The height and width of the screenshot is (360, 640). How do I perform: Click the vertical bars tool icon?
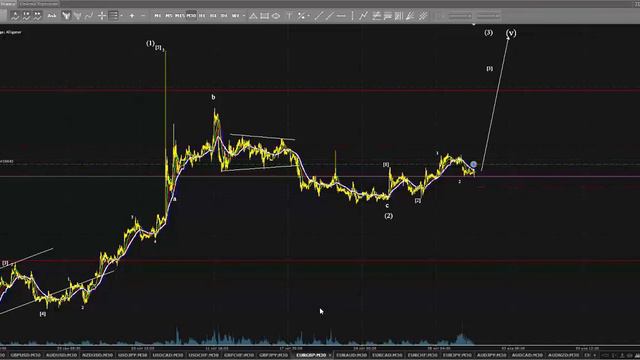pyautogui.click(x=399, y=16)
